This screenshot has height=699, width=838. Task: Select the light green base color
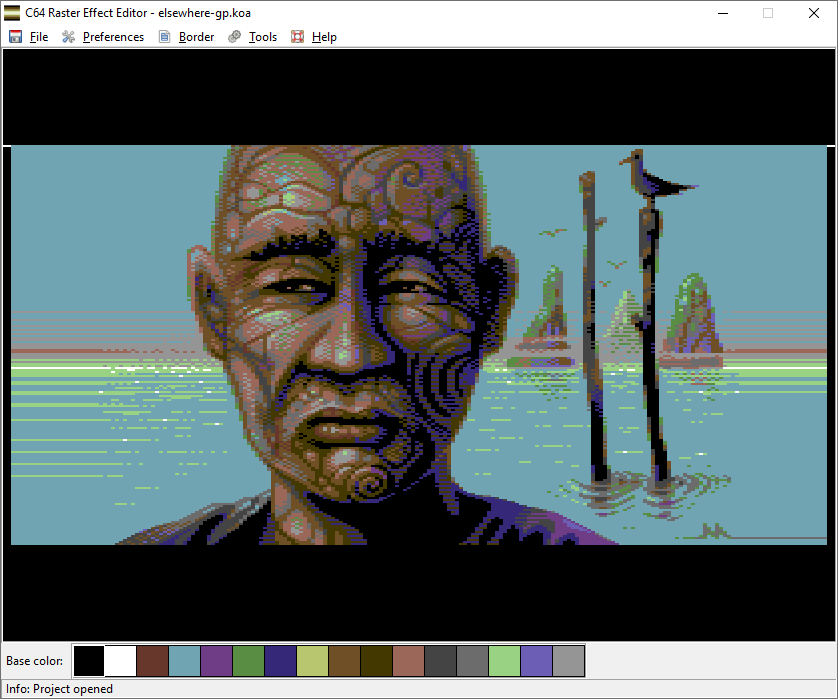505,661
